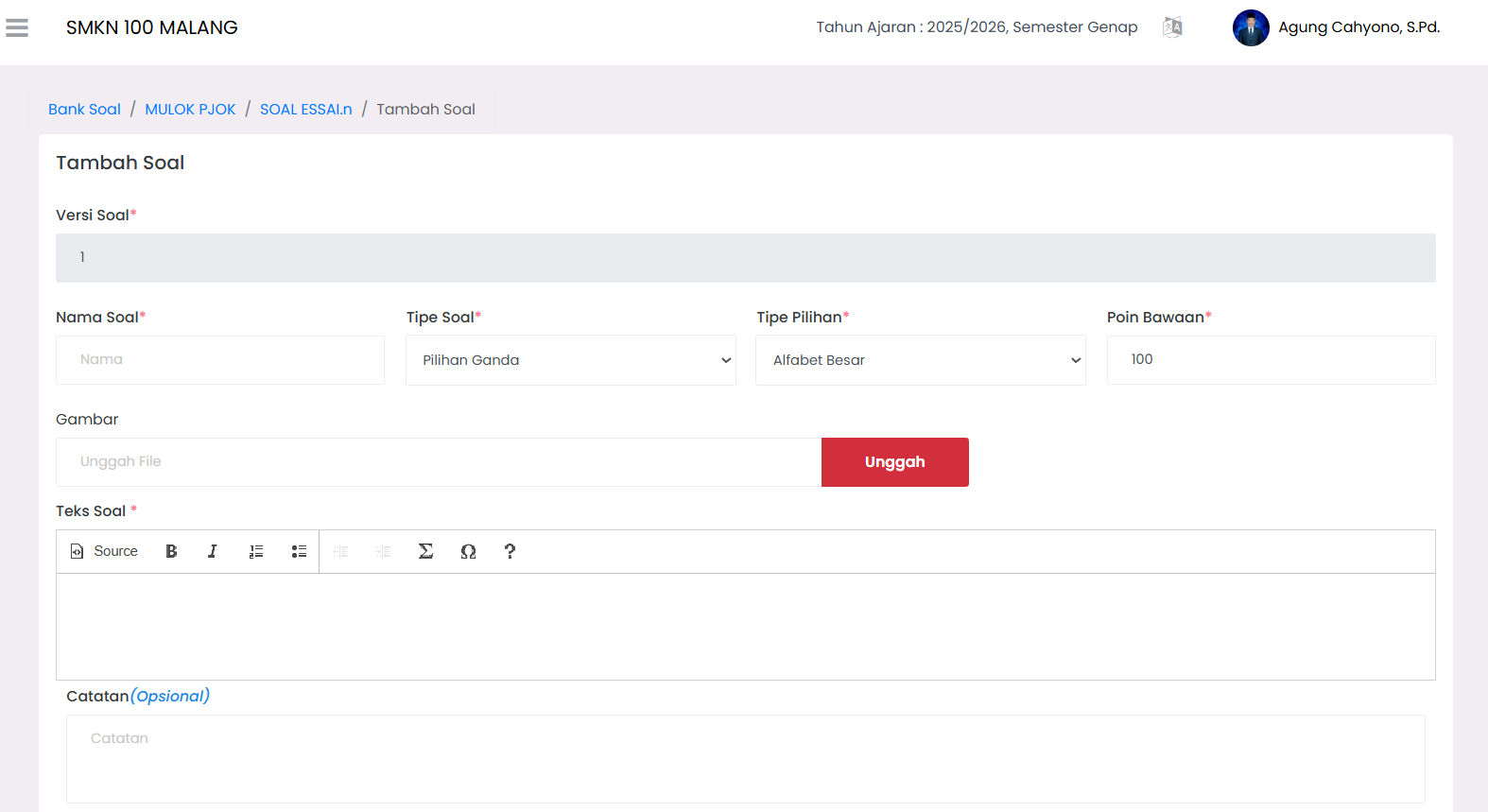The height and width of the screenshot is (812, 1488).
Task: Open the hamburger sidebar menu
Action: pos(17,28)
